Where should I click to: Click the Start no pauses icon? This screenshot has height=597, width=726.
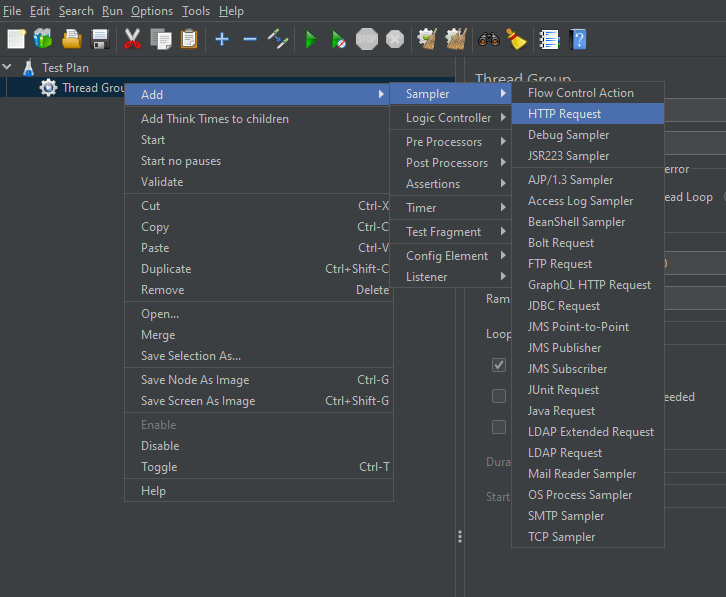pyautogui.click(x=338, y=39)
